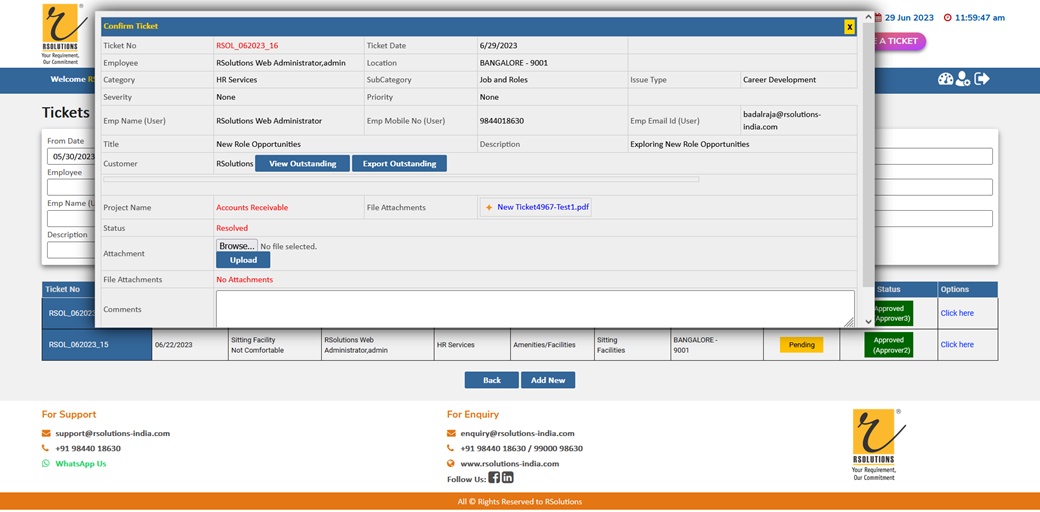This screenshot has width=1040, height=512.
Task: Click the Add New button
Action: [x=548, y=380]
